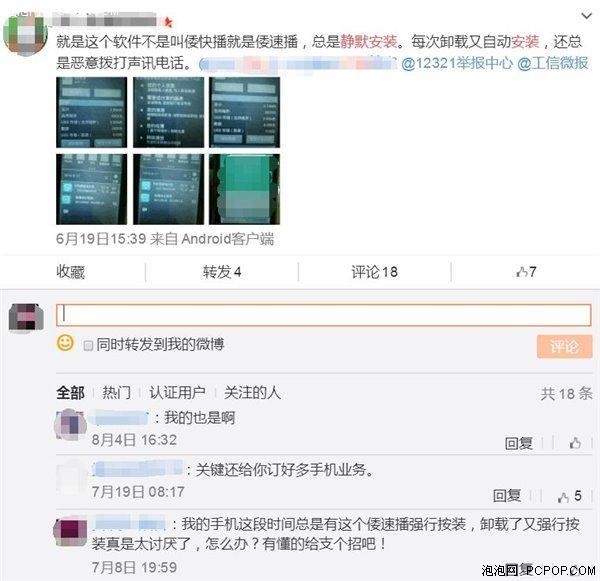Click the @12321举报中心 mention link
Viewport: 600px width, 581px height.
tap(457, 63)
